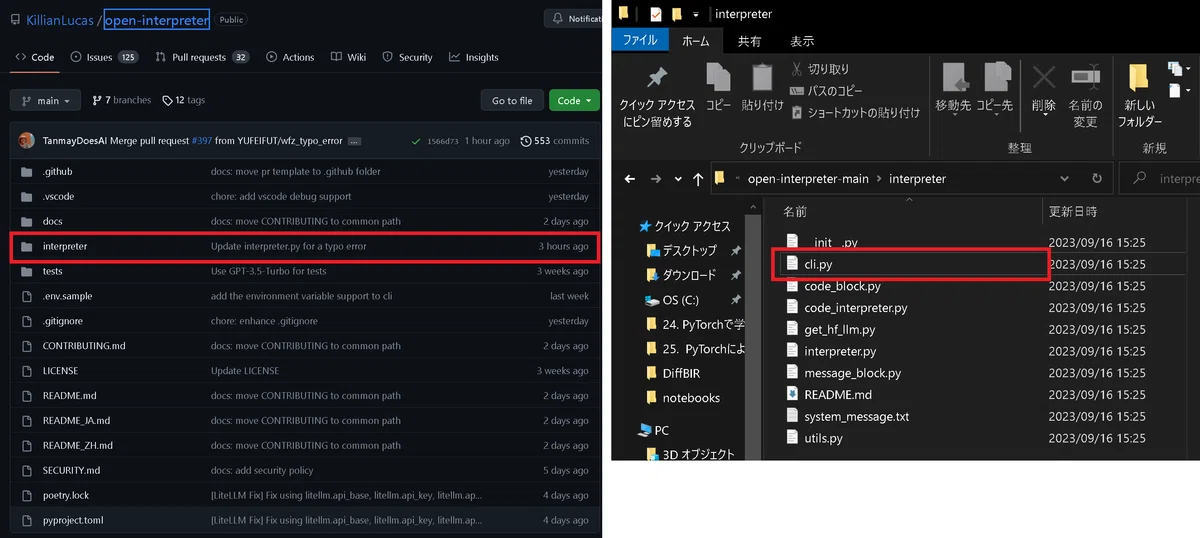Open the CONTRIBUTING.md file
Screen dimensions: 1200x538
(84, 346)
